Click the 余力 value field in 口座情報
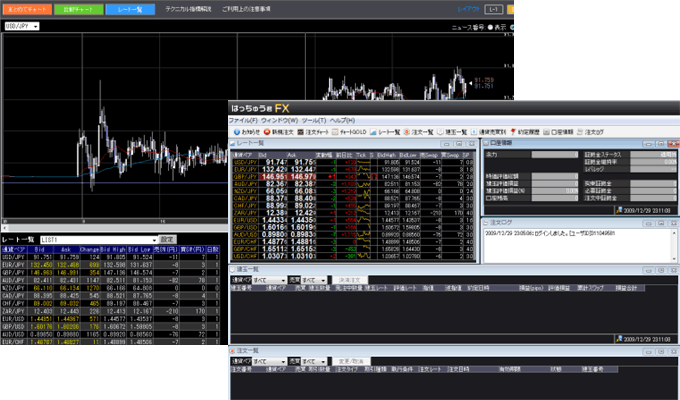 [555, 154]
